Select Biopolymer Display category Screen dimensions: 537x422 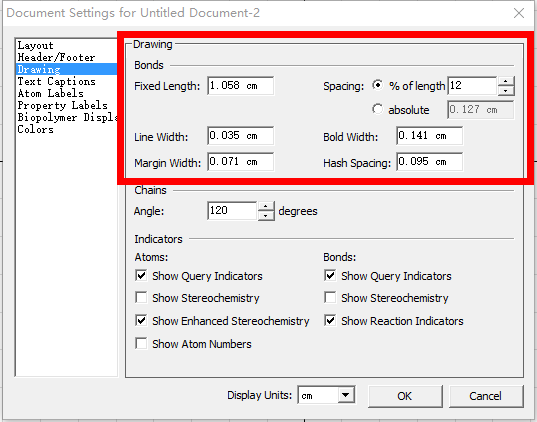click(x=67, y=117)
